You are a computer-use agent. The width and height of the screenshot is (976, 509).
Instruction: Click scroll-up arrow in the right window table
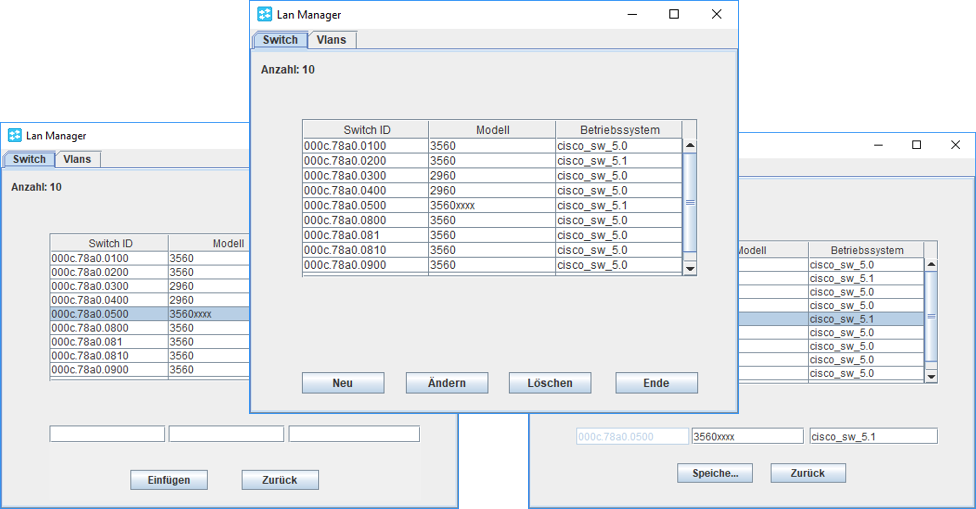pos(931,265)
